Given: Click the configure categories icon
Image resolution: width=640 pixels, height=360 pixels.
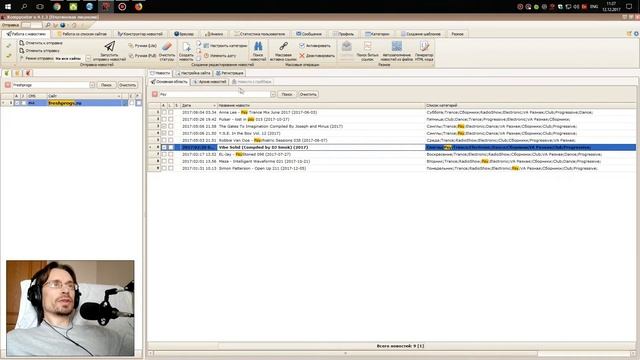Looking at the screenshot, I should (x=206, y=46).
